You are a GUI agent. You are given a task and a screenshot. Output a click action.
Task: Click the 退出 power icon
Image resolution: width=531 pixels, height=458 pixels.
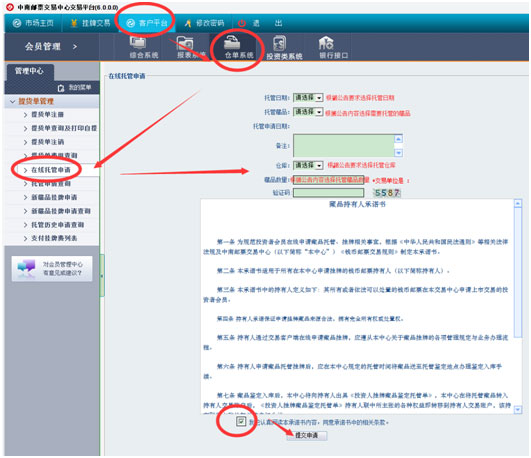242,23
